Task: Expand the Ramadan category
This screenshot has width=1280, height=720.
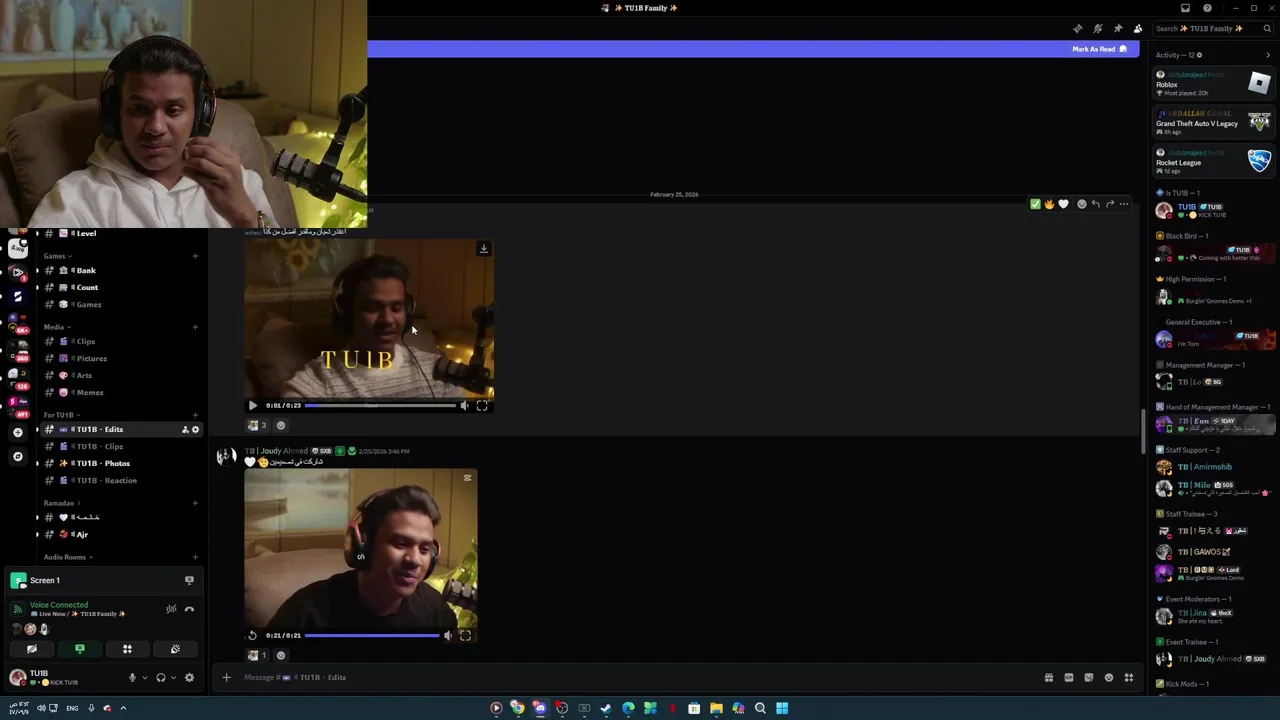Action: tap(60, 504)
